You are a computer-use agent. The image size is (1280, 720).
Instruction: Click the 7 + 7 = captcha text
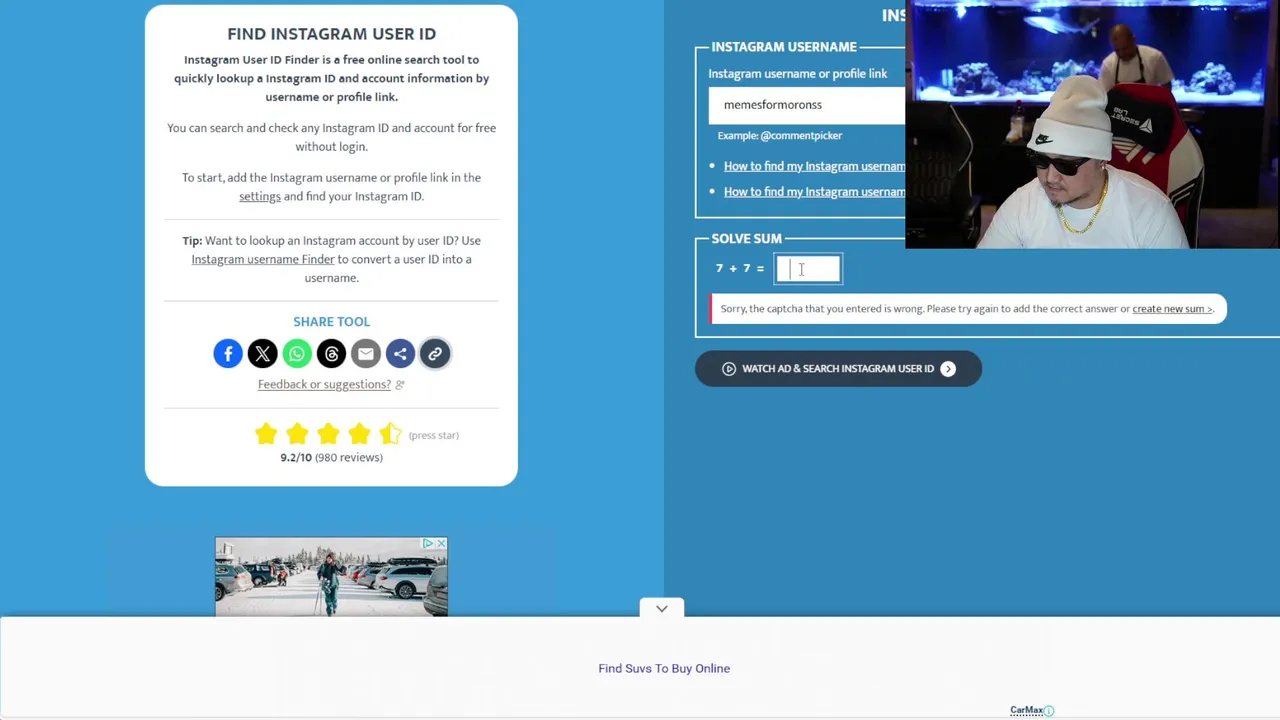[740, 269]
